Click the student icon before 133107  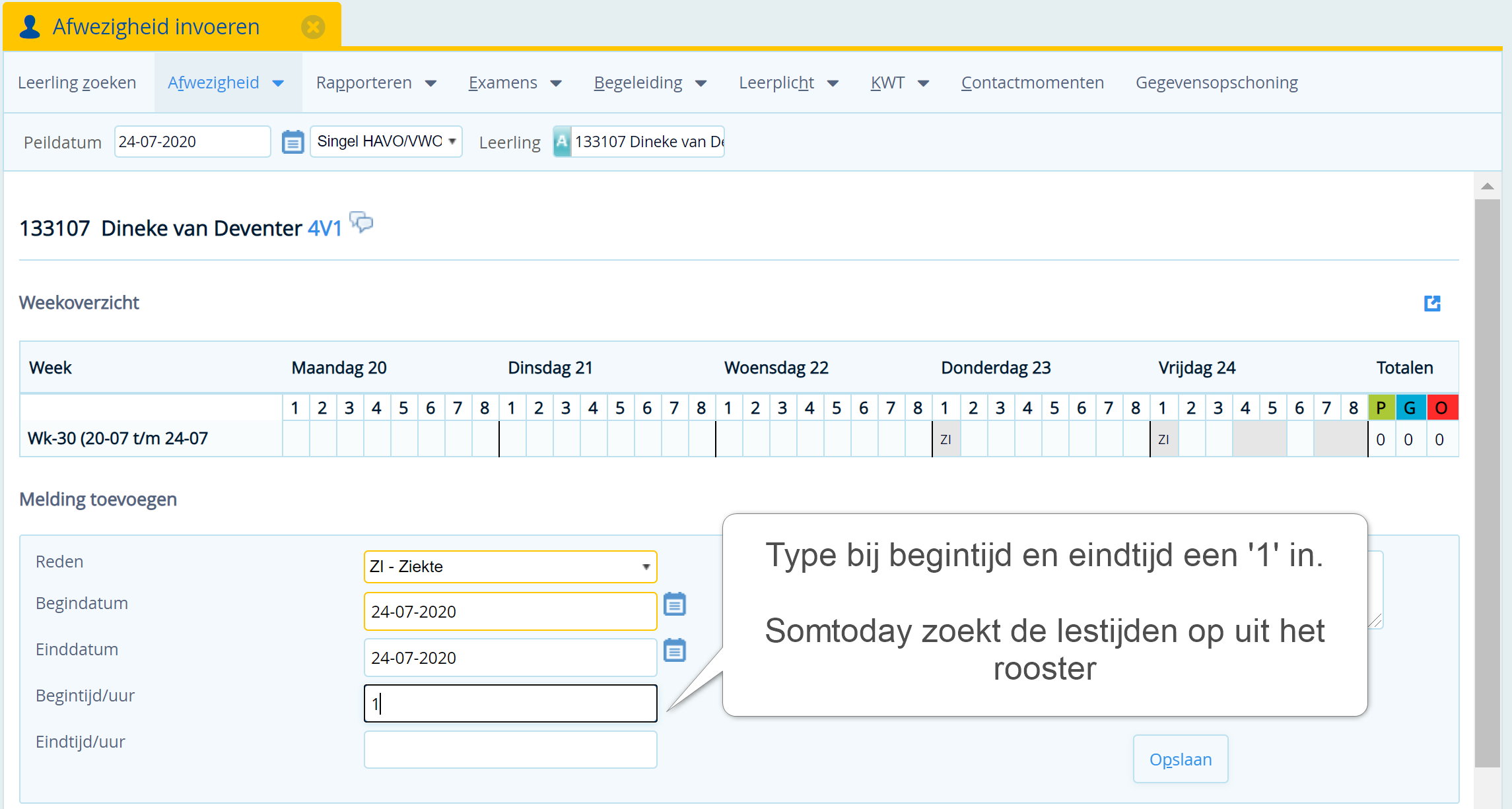pyautogui.click(x=562, y=142)
